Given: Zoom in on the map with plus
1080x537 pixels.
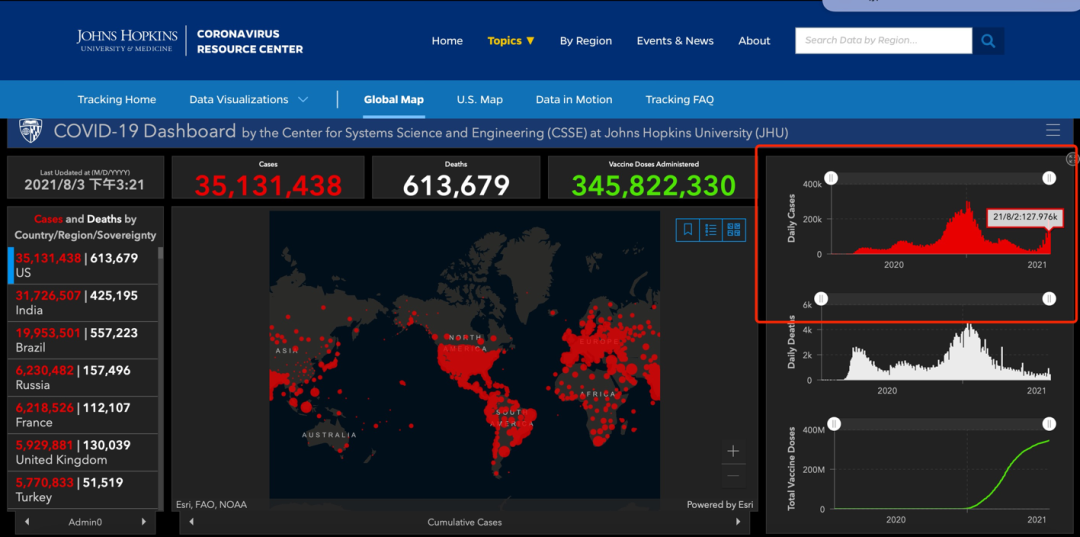Looking at the screenshot, I should (x=733, y=451).
